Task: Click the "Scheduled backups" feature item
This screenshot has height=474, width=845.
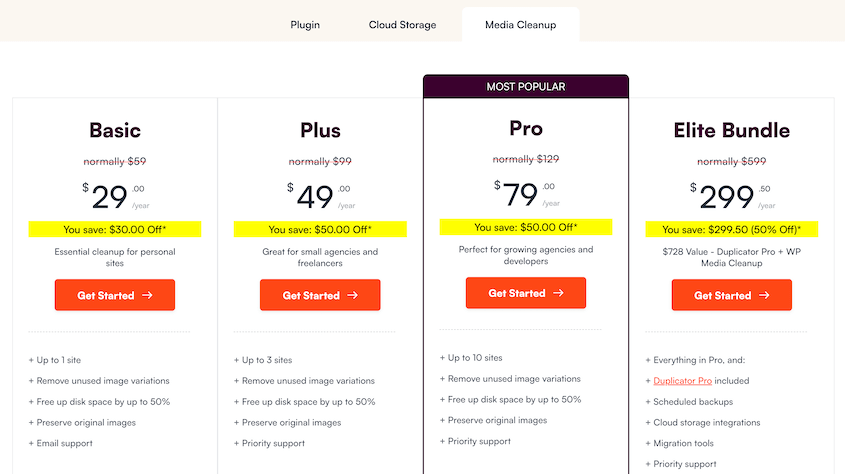Action: click(692, 402)
